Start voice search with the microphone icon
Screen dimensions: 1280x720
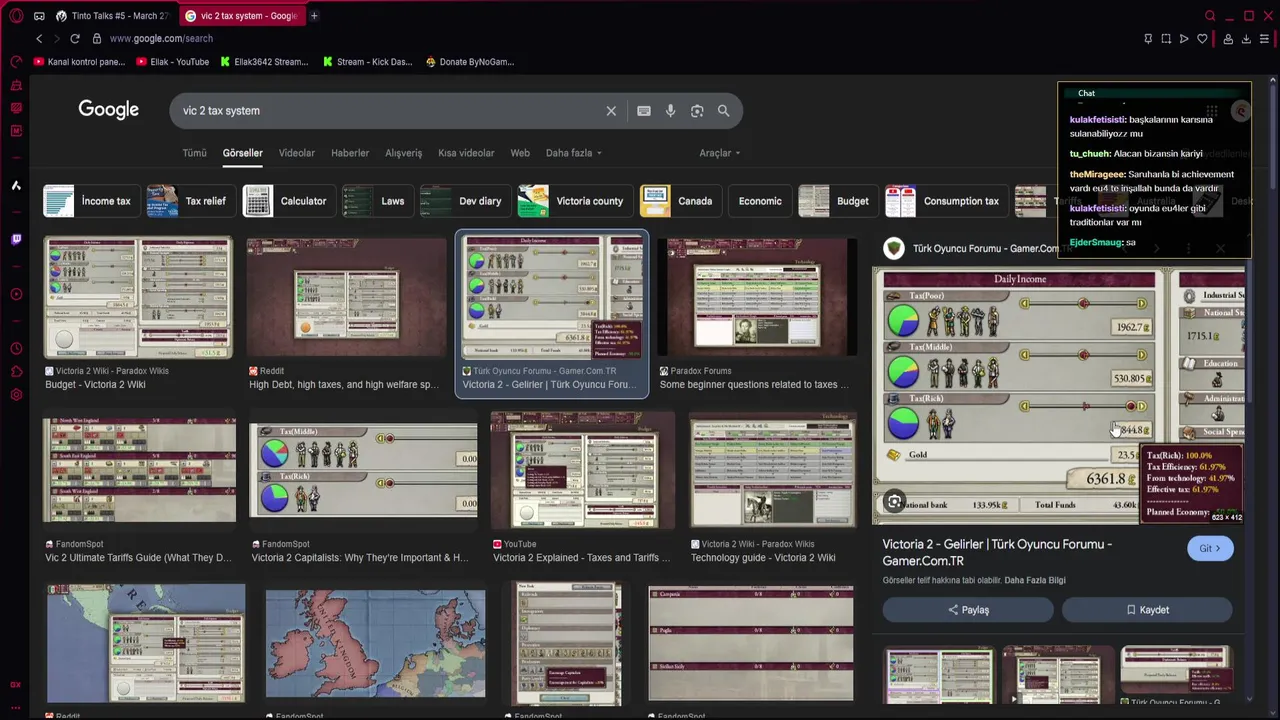tap(671, 111)
